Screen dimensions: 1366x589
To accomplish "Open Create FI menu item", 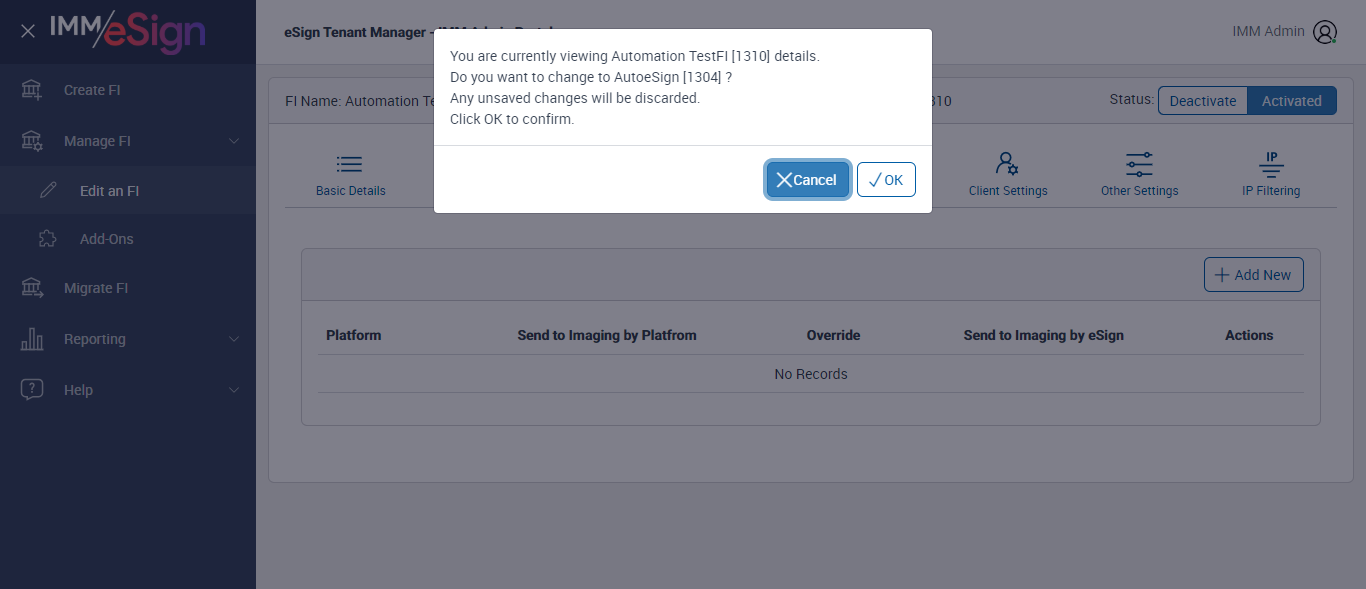I will click(x=128, y=90).
